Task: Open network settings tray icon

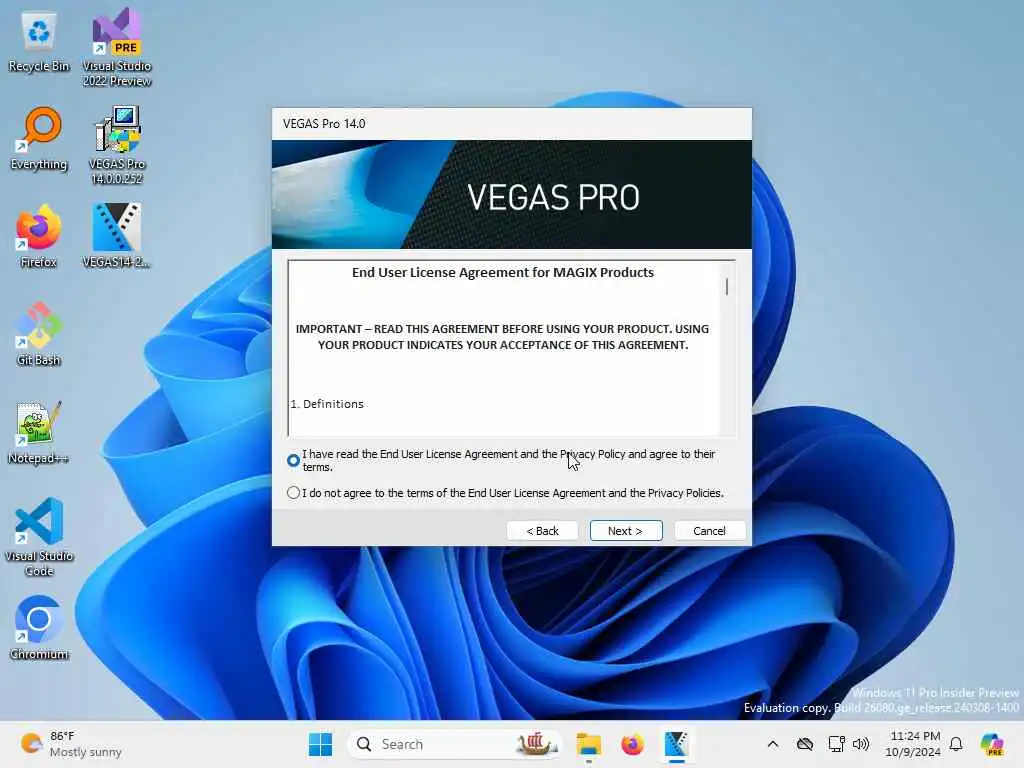Action: tap(836, 744)
